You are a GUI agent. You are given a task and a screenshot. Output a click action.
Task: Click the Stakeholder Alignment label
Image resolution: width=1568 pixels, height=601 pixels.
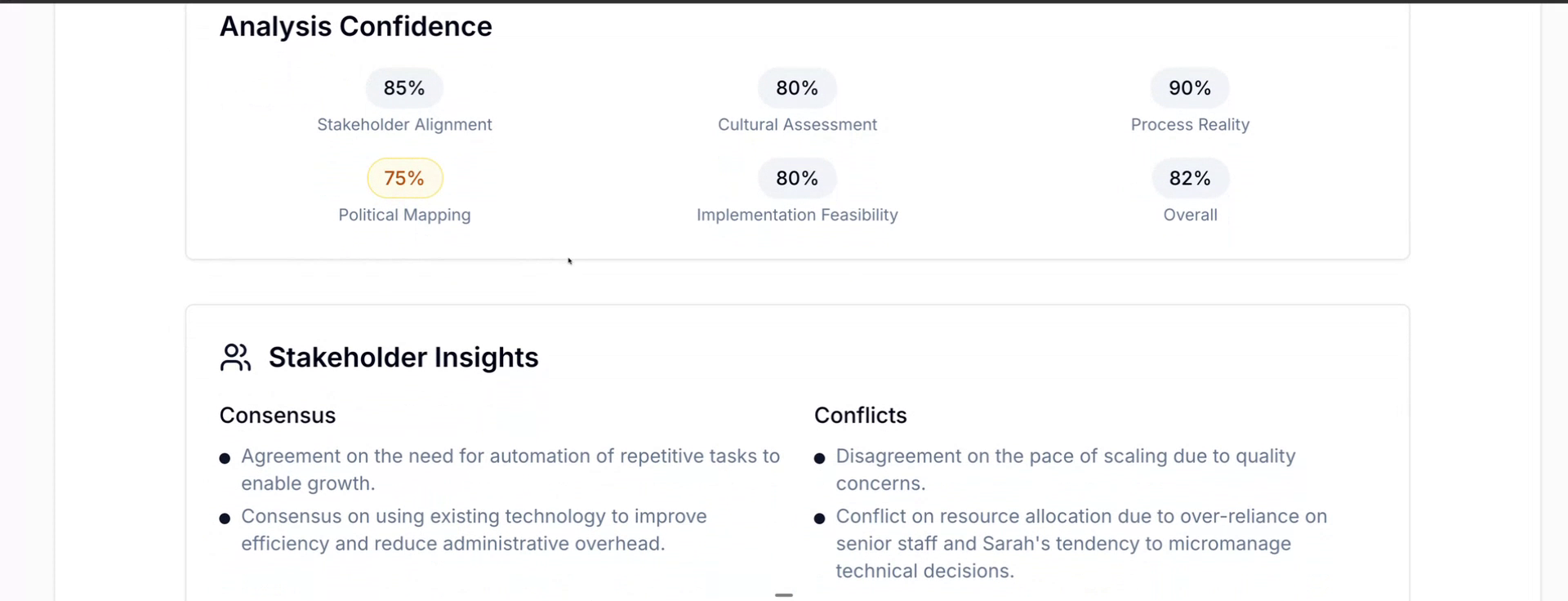tap(404, 125)
